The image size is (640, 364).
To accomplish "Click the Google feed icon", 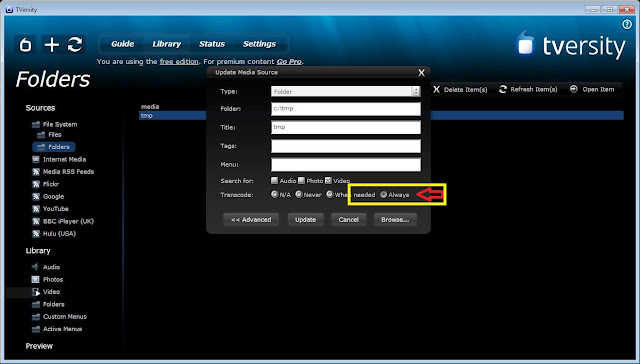I will point(36,196).
